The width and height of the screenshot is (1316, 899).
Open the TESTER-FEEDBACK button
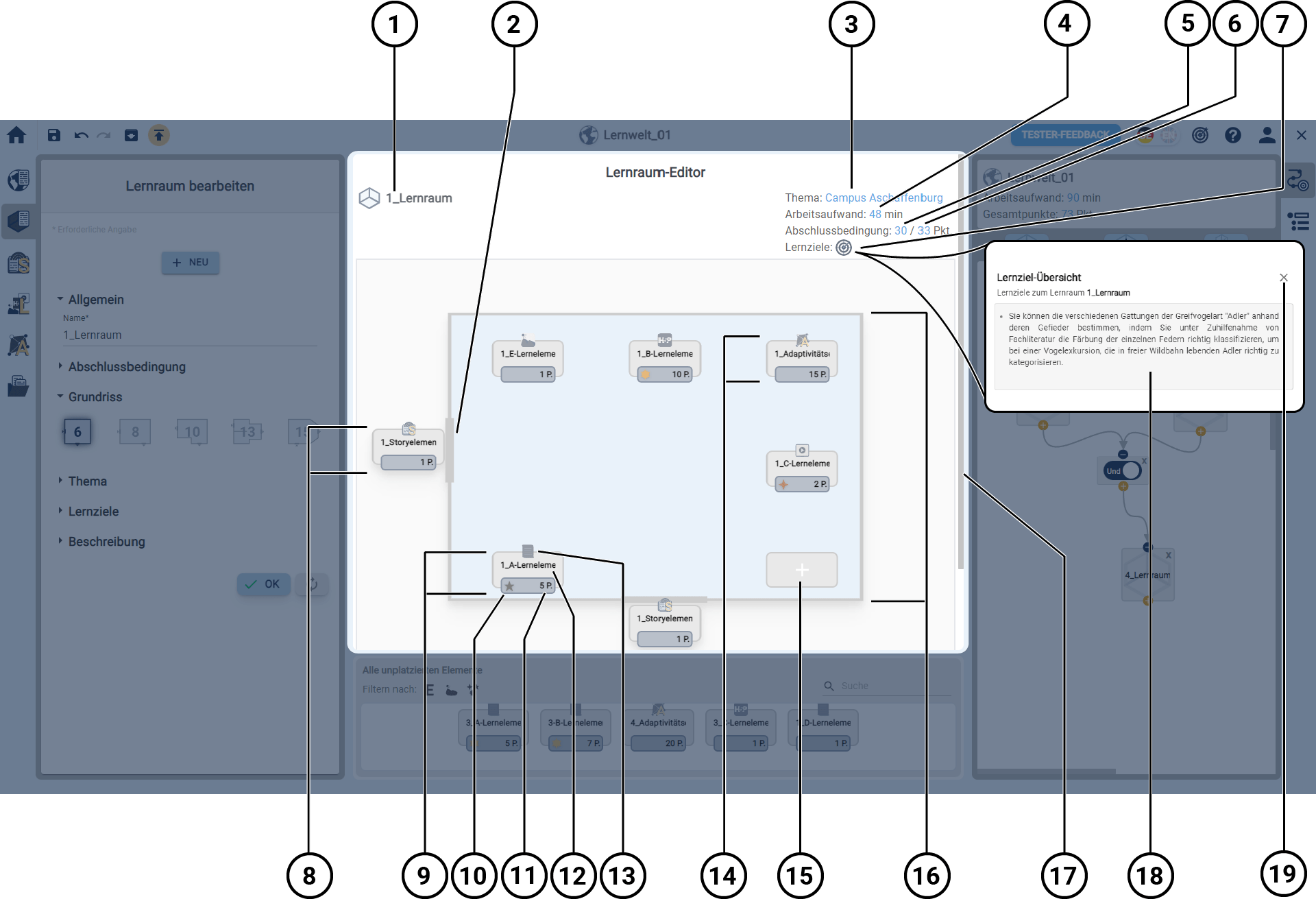(1065, 135)
